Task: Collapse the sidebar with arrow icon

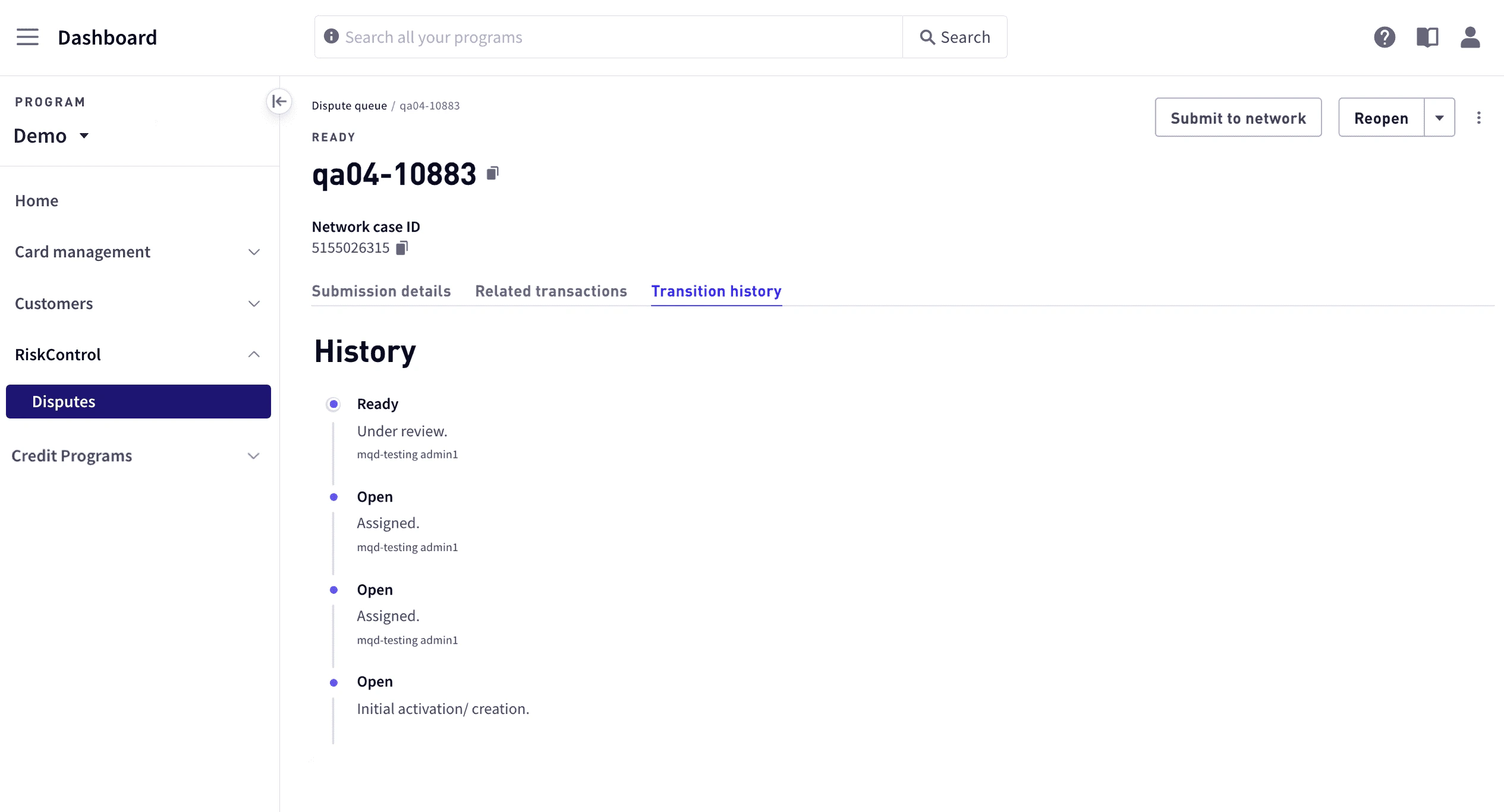Action: [x=279, y=102]
